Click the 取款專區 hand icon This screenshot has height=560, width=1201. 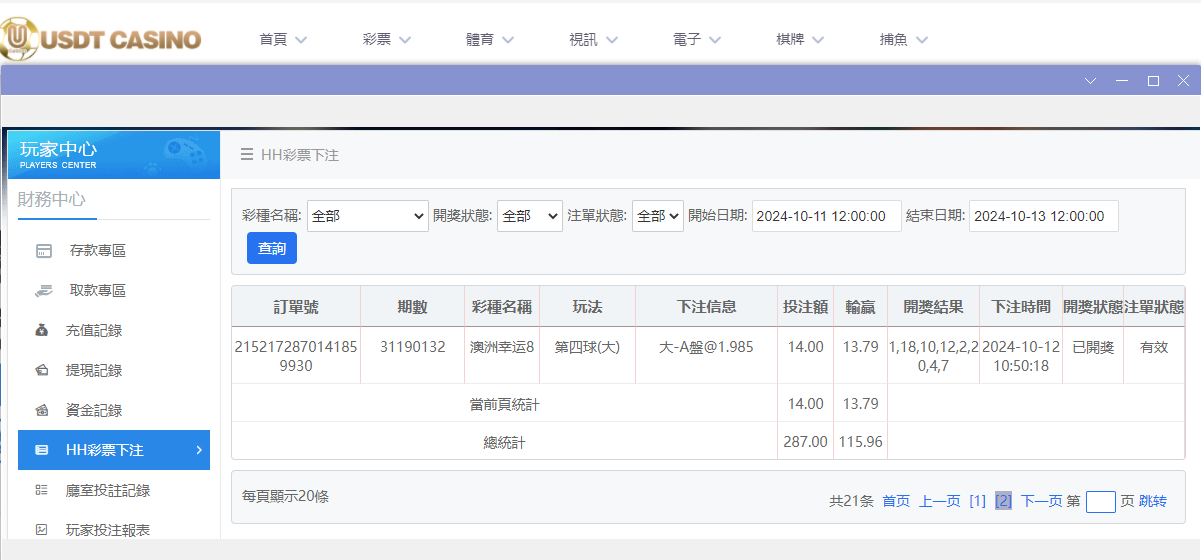click(x=43, y=291)
